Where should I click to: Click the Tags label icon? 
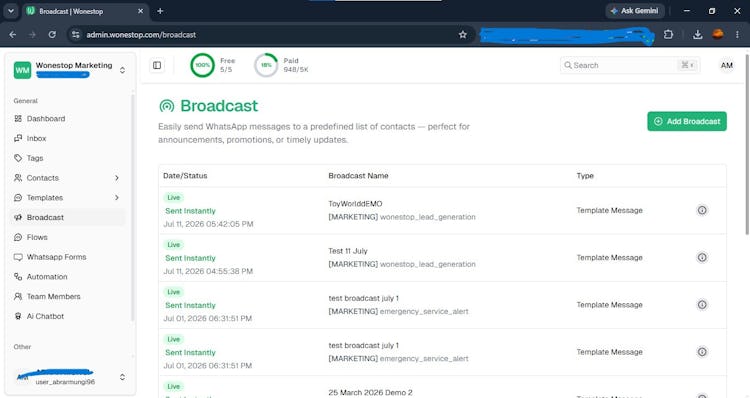(18, 158)
